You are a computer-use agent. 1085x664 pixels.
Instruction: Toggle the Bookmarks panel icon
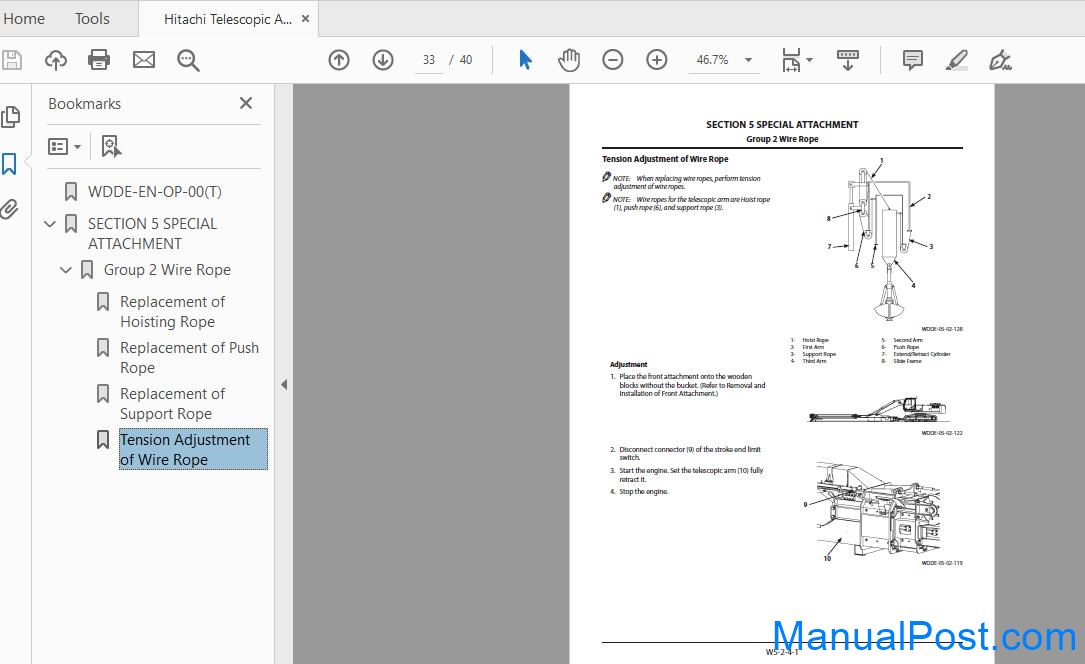tap(9, 164)
